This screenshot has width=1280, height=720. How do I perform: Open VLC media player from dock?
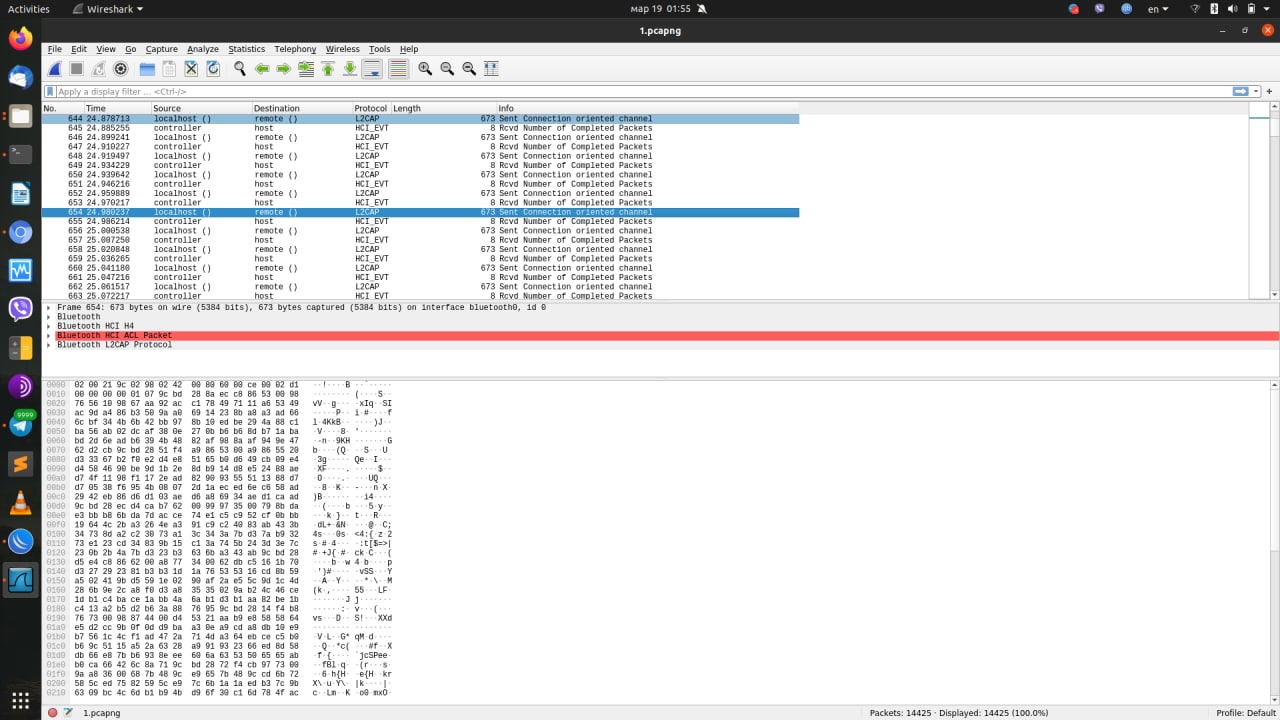click(20, 503)
